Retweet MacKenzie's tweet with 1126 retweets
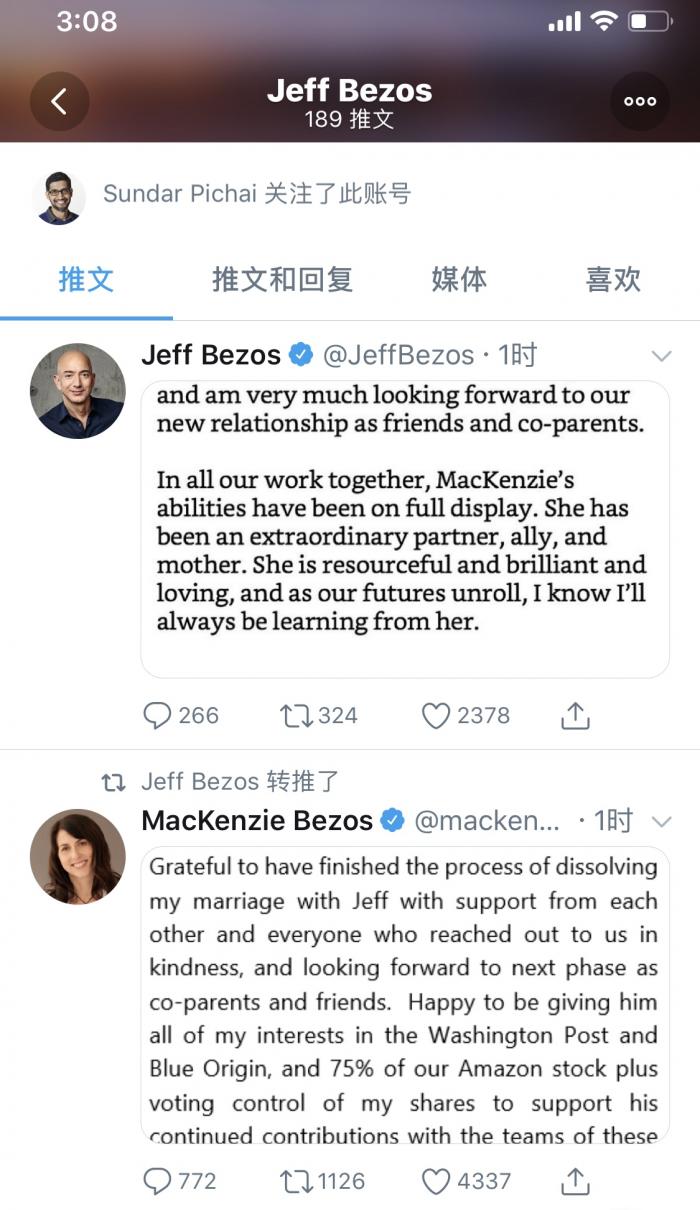 coord(296,1181)
